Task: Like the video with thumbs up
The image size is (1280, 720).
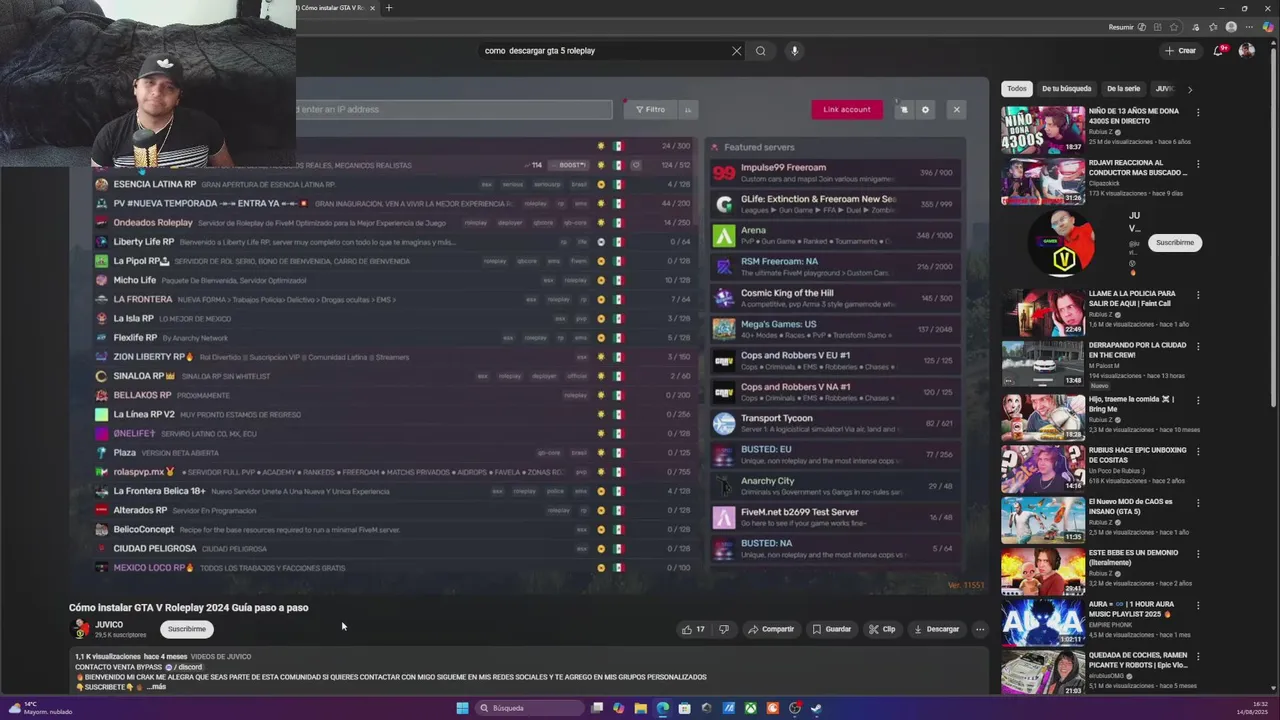Action: [x=693, y=629]
